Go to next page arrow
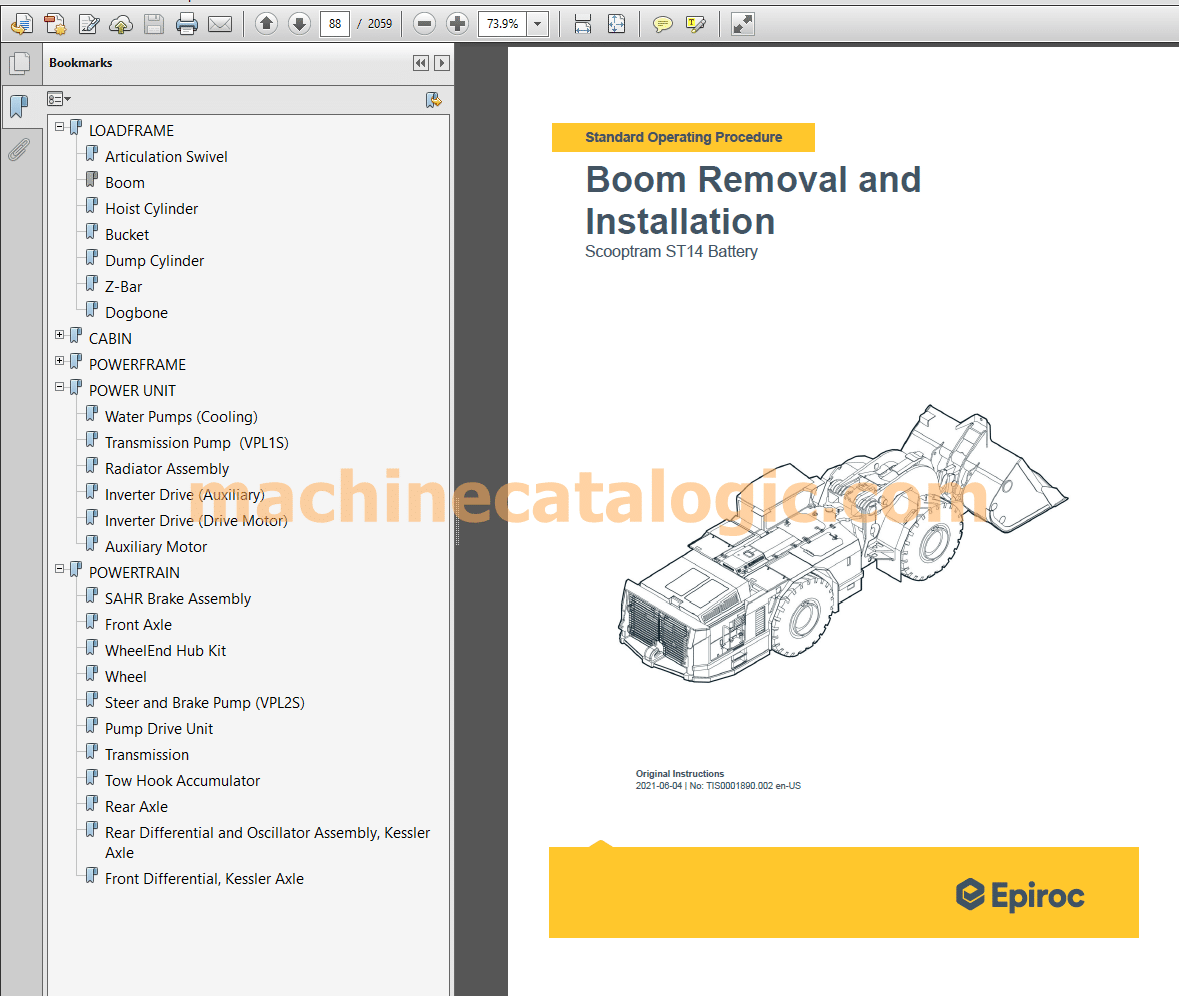 coord(299,24)
